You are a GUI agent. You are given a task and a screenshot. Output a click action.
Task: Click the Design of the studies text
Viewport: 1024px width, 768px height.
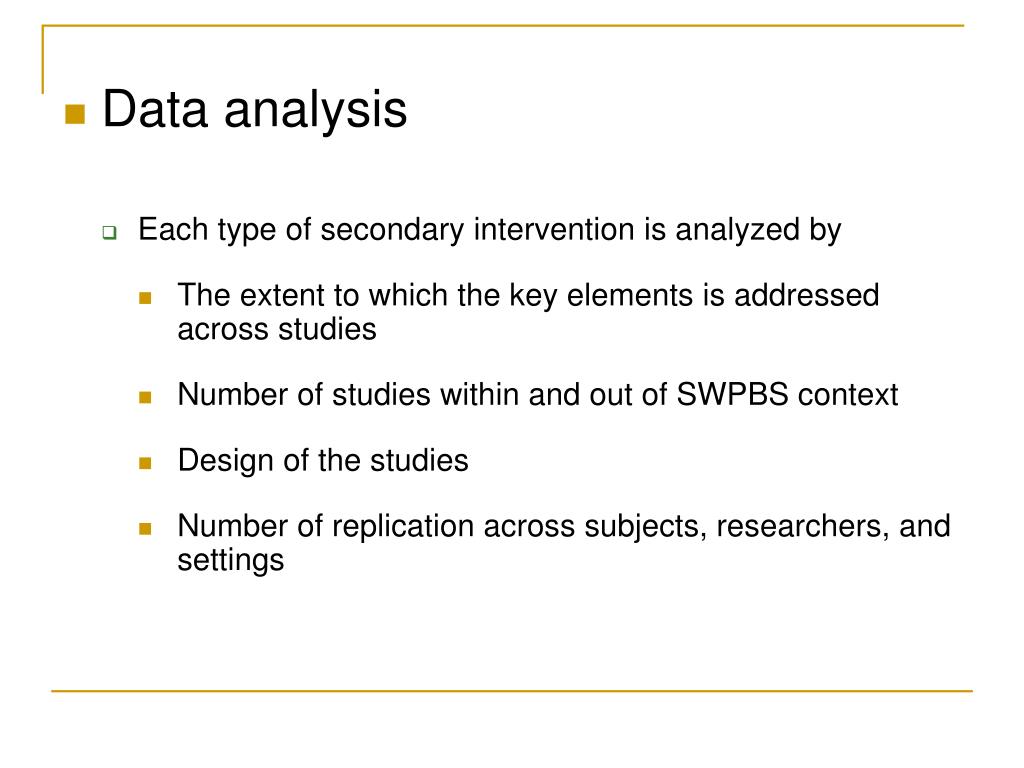(x=323, y=460)
